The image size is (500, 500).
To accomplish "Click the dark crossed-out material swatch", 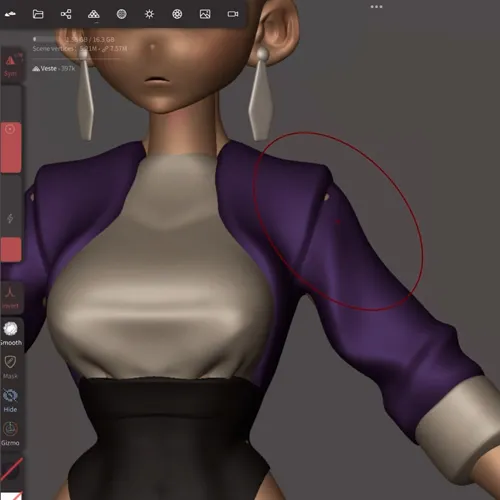I will (x=11, y=468).
